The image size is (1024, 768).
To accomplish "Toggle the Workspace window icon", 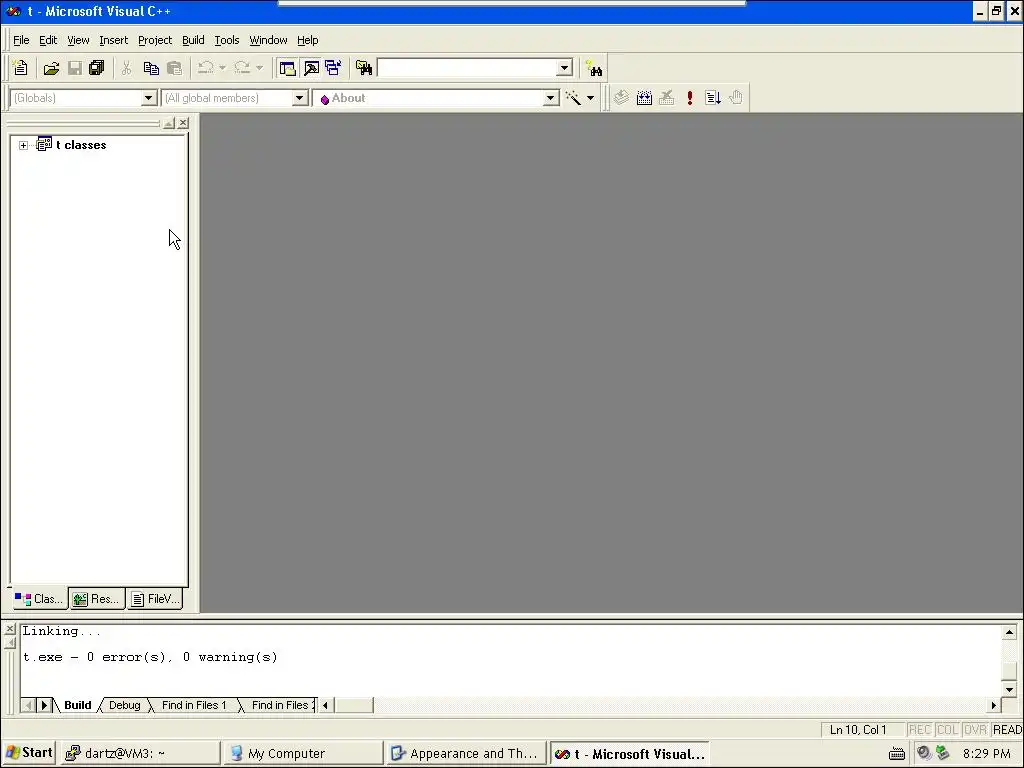I will [287, 68].
